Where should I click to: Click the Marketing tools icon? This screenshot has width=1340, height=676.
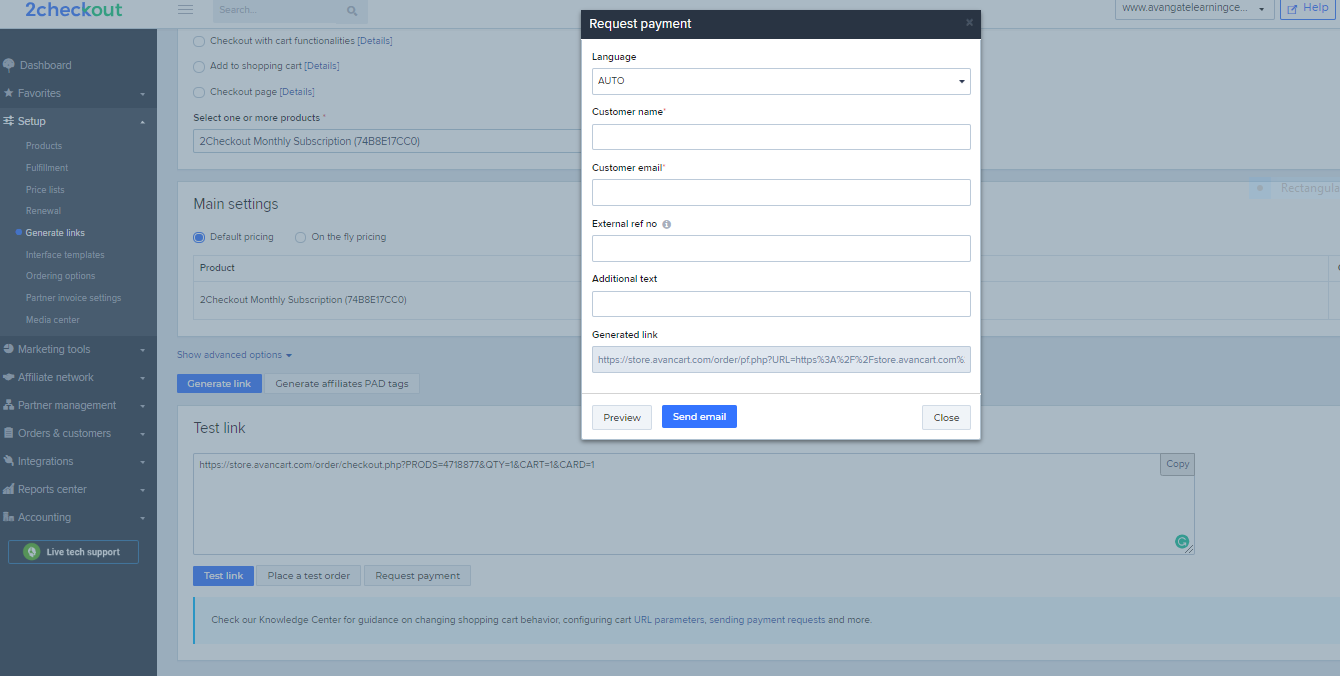(x=9, y=349)
